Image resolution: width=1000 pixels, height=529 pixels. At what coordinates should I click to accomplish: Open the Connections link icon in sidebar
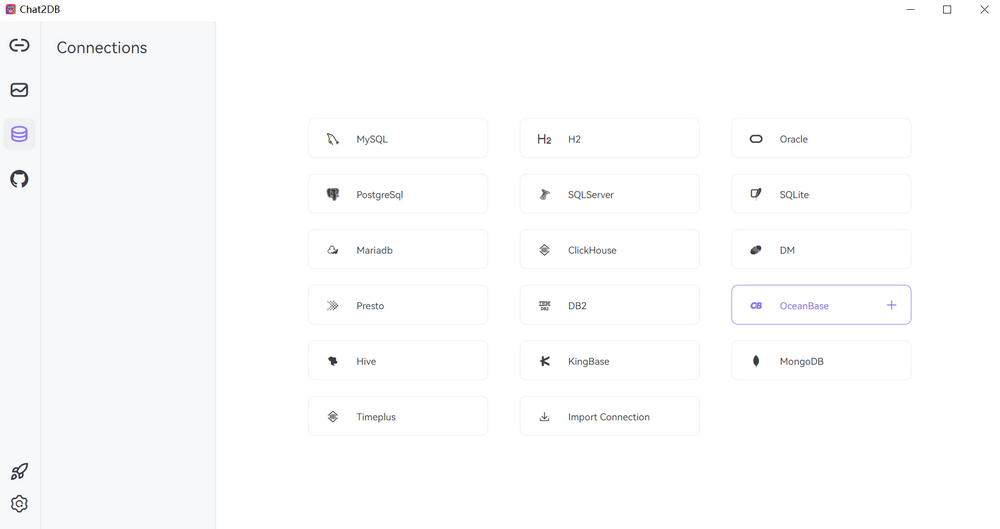tap(19, 45)
